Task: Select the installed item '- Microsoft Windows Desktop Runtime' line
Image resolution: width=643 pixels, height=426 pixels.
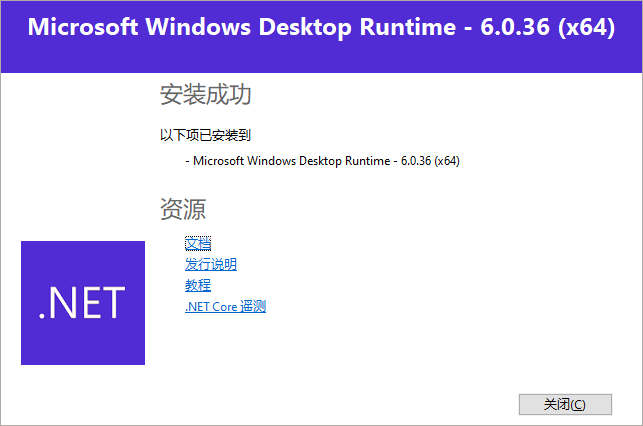Action: tap(322, 161)
